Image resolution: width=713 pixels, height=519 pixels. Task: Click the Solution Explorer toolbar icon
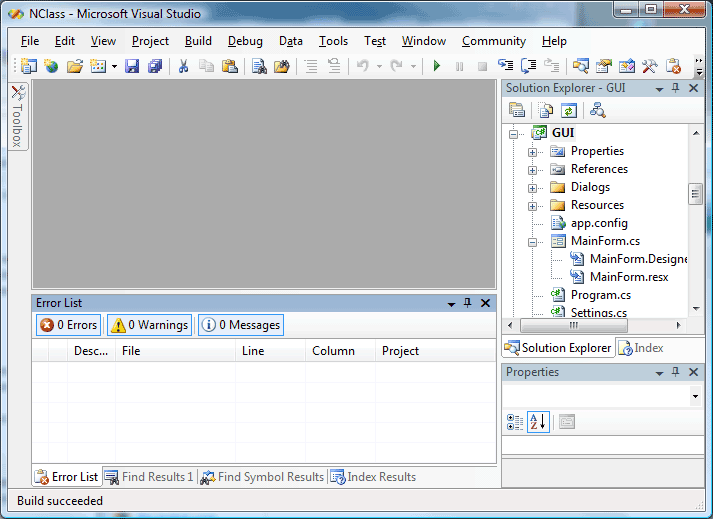point(581,66)
